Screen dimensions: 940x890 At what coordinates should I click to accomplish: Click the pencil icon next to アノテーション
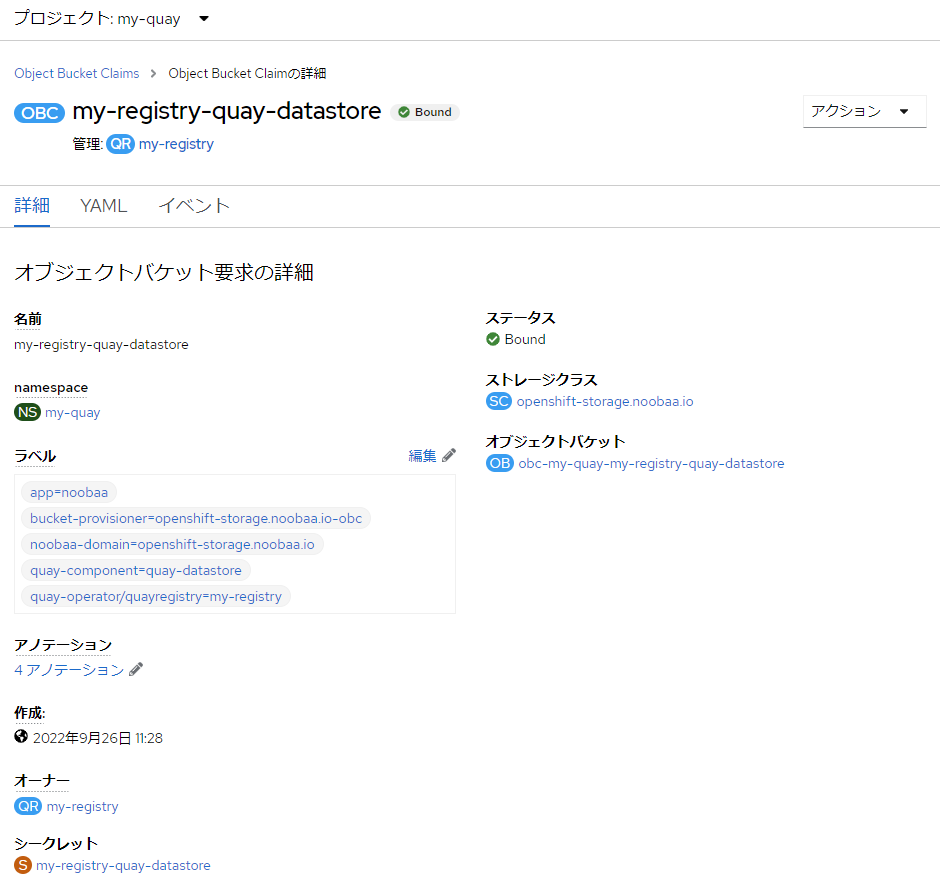click(135, 669)
